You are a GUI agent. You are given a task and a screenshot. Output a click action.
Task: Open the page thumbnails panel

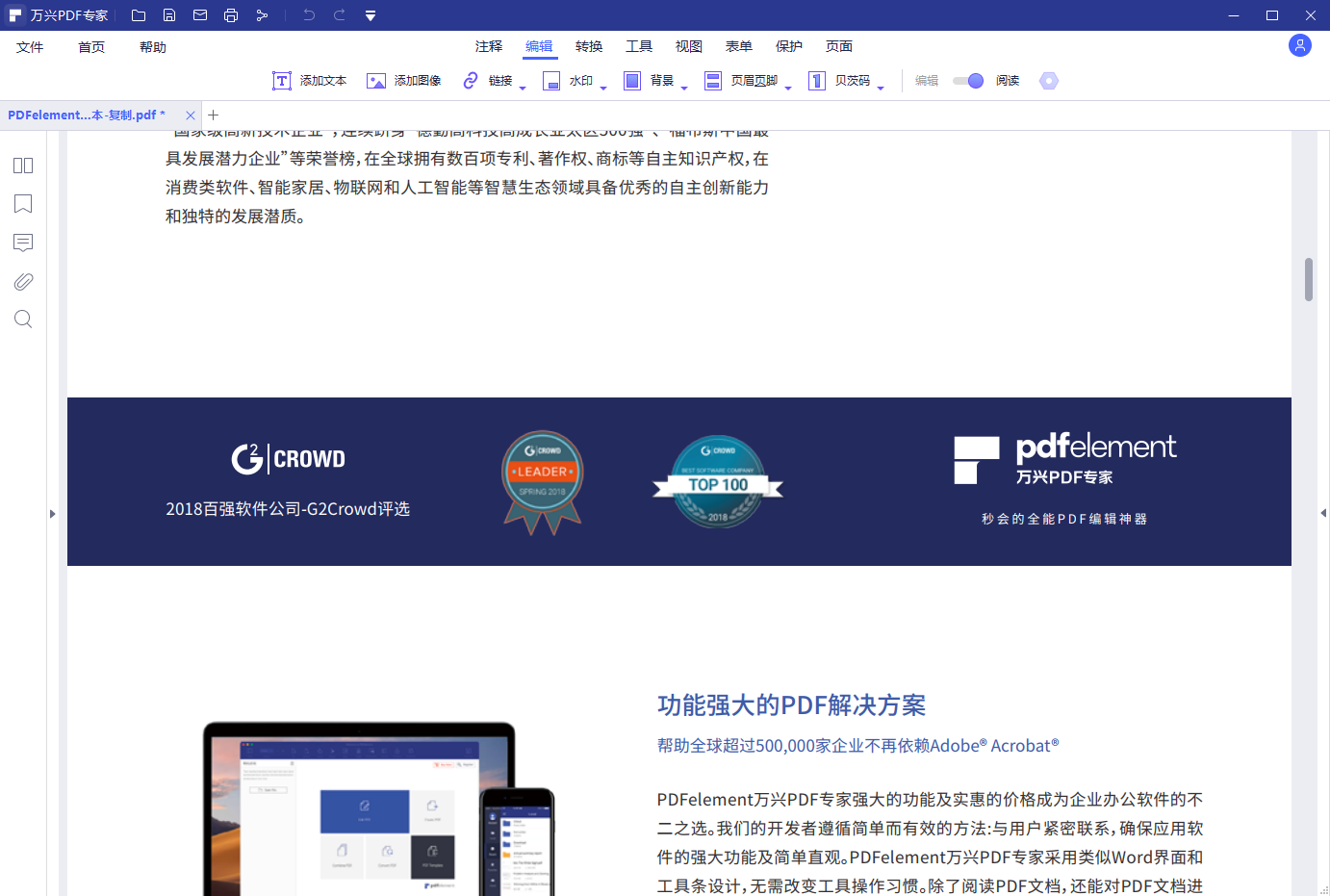point(22,166)
